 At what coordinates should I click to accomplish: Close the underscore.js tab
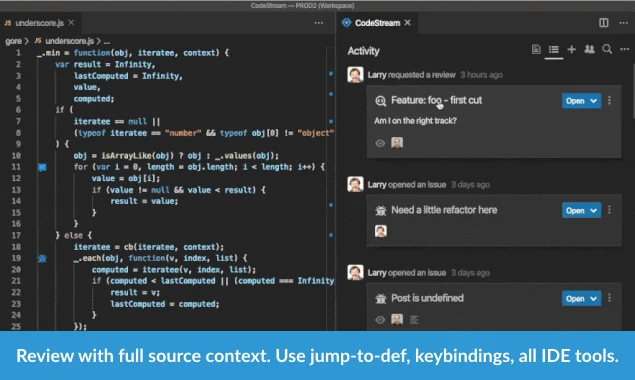click(71, 23)
